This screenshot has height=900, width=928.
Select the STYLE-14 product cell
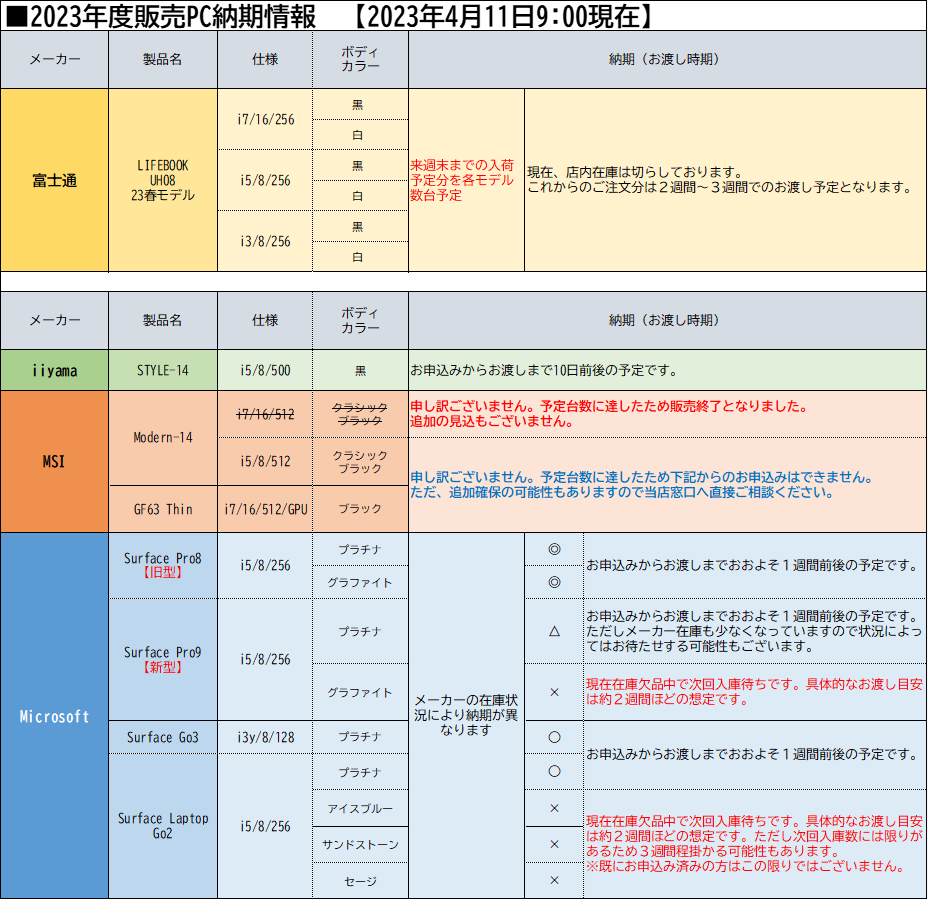[x=163, y=370]
